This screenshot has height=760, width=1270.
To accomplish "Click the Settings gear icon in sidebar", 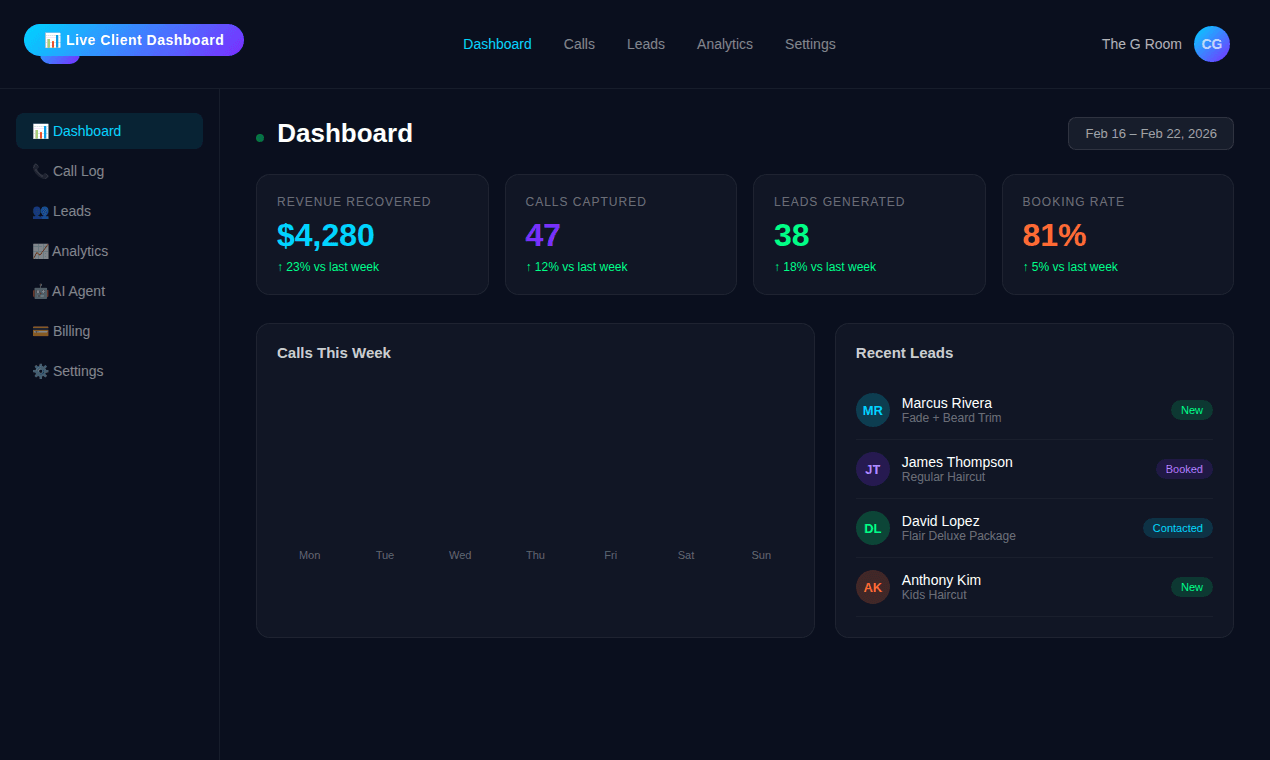I will 40,371.
